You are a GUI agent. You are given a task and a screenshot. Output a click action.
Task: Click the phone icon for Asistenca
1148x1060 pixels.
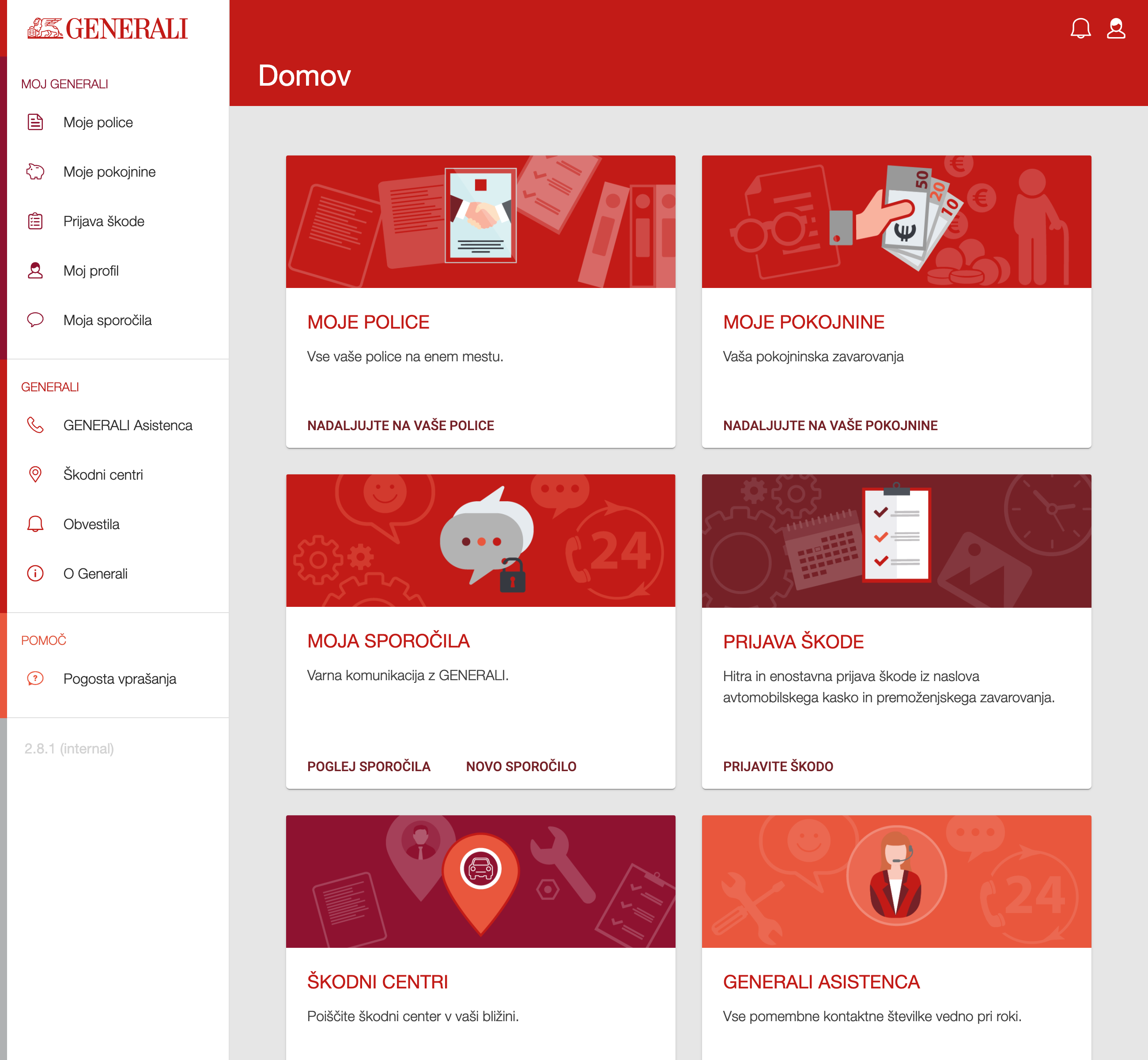(36, 425)
